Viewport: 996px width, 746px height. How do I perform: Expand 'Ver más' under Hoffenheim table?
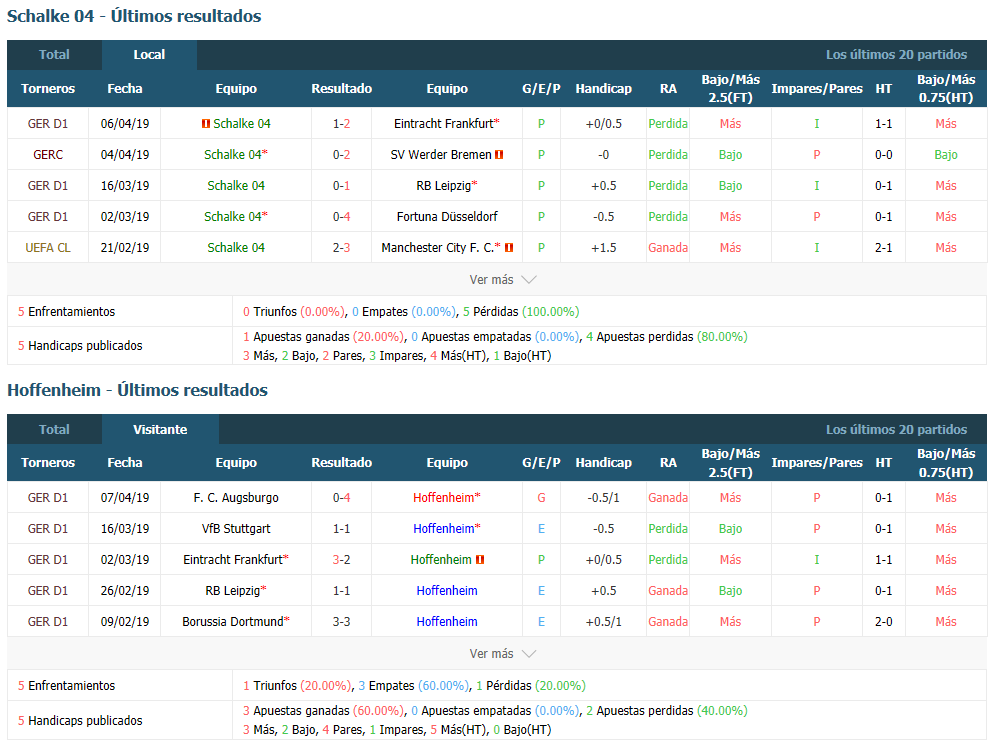[502, 654]
